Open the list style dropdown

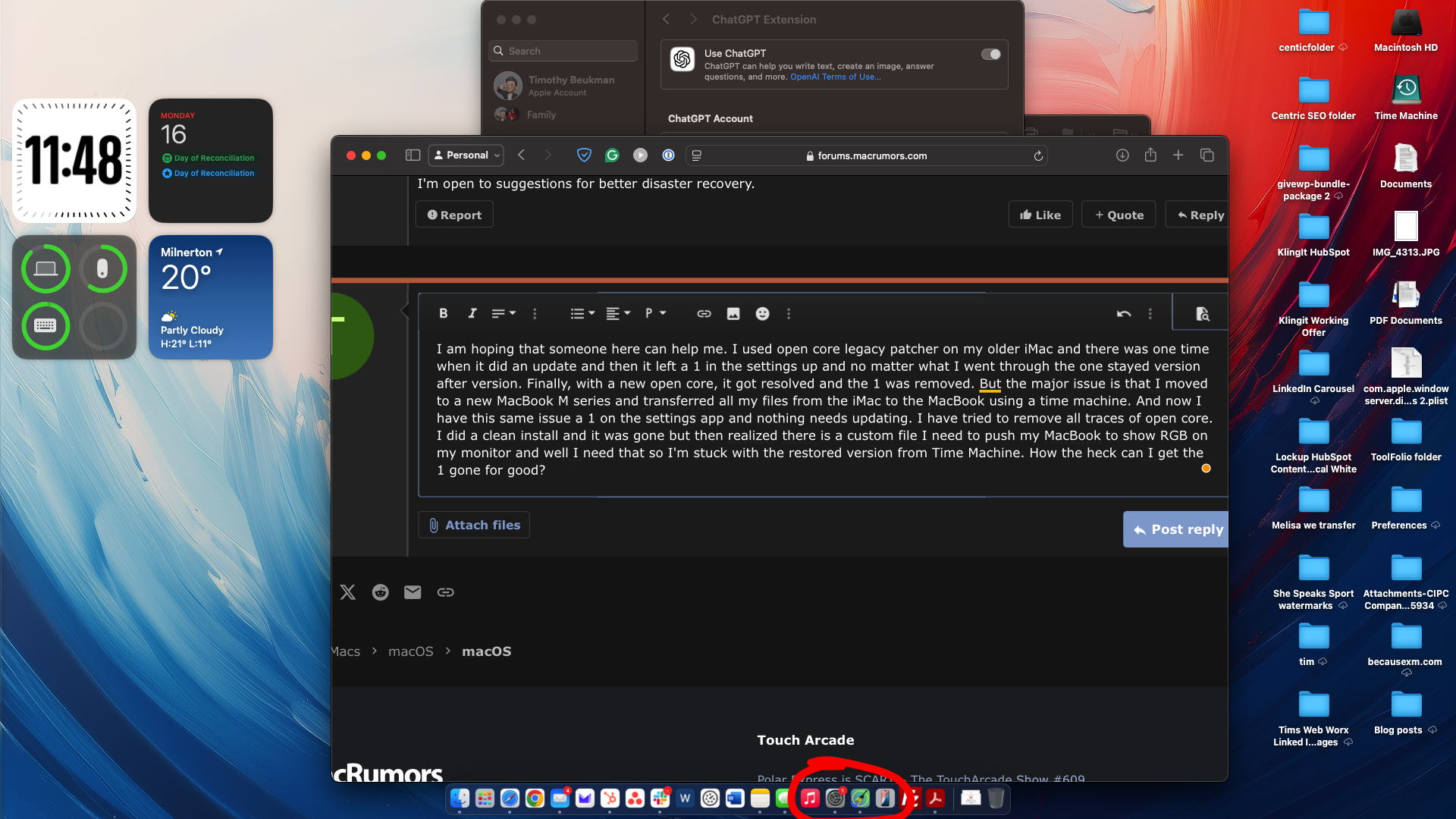pos(582,313)
